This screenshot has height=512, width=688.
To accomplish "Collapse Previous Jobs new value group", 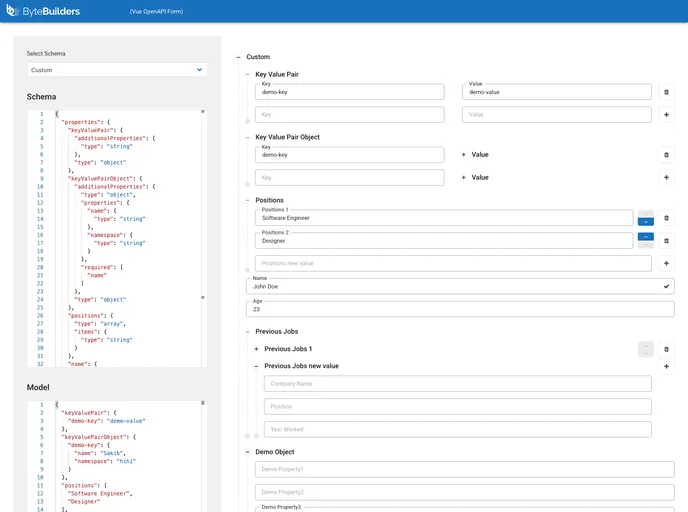I will click(256, 366).
